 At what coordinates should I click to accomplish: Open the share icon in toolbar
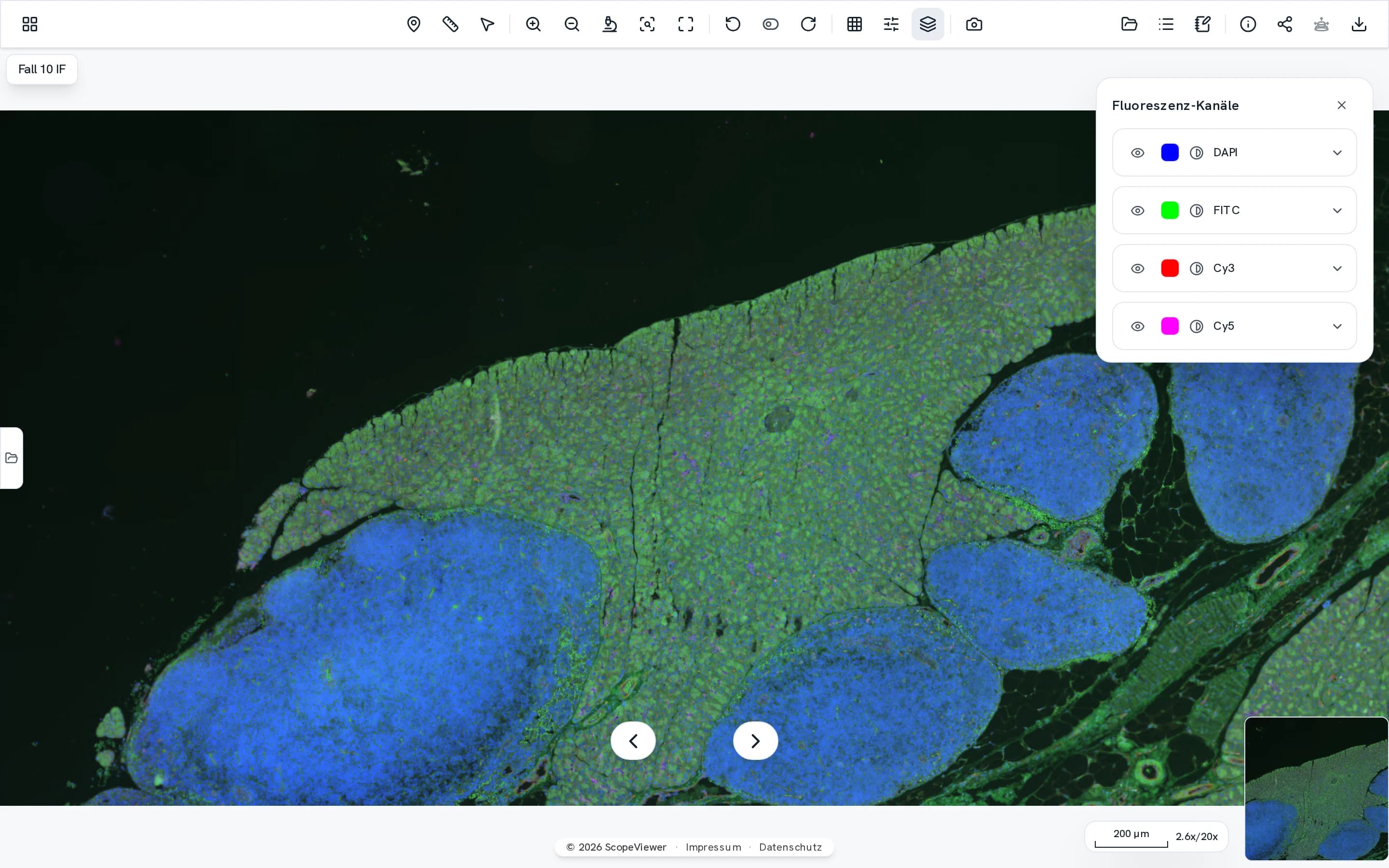click(1284, 24)
